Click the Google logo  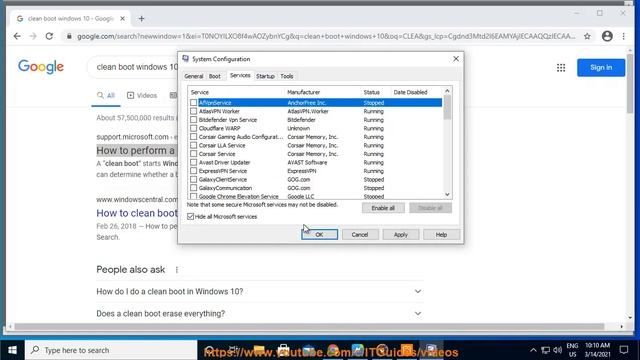pyautogui.click(x=41, y=67)
